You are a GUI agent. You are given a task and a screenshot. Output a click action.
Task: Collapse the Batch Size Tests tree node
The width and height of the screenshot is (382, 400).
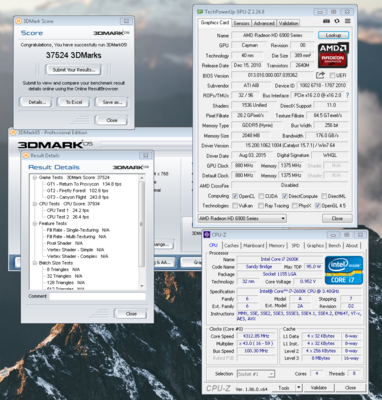(x=35, y=263)
